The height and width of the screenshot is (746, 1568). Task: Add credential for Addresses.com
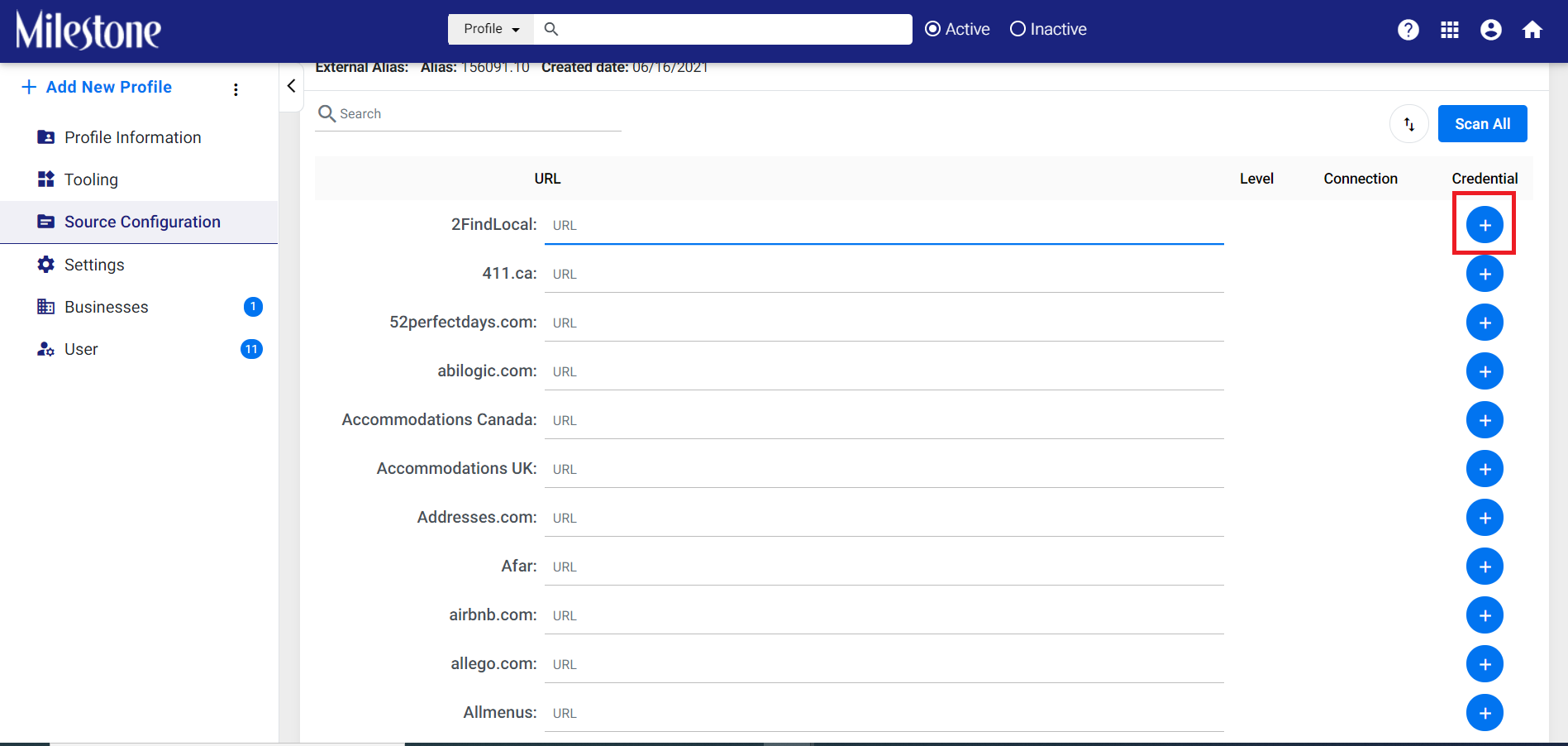(1485, 518)
